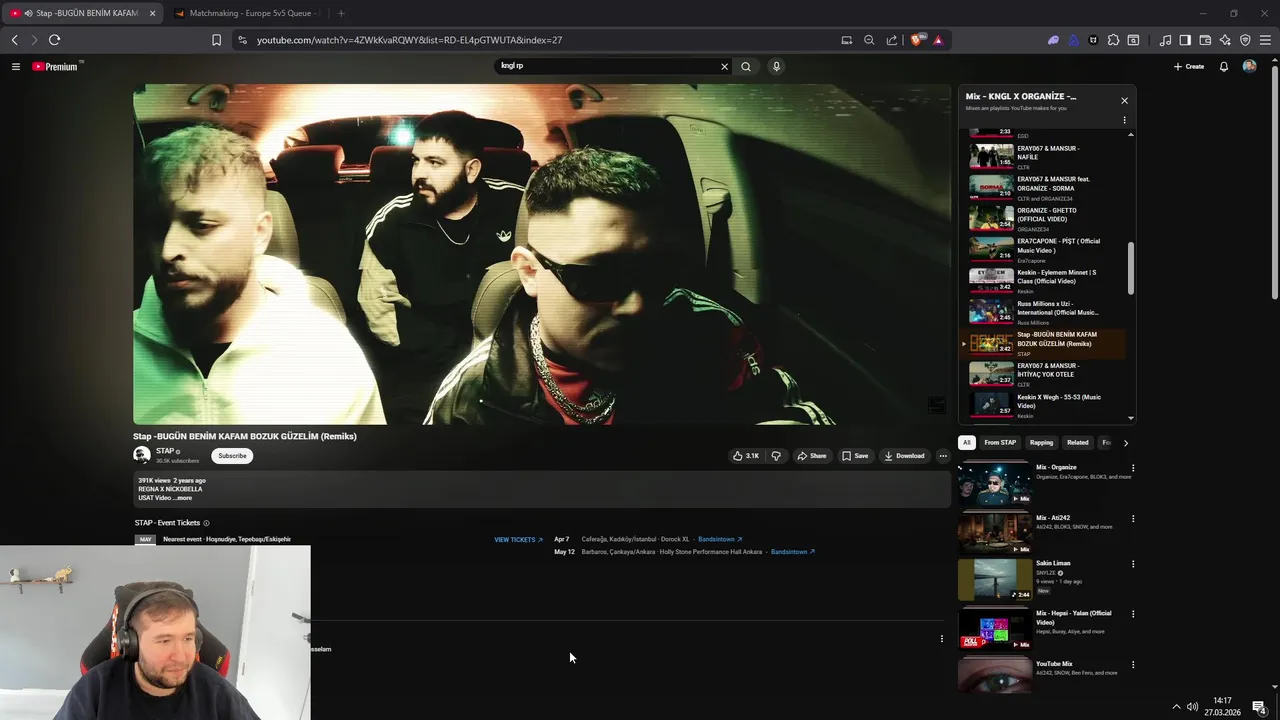Open more actions beside Download
This screenshot has height=720, width=1280.
(942, 456)
